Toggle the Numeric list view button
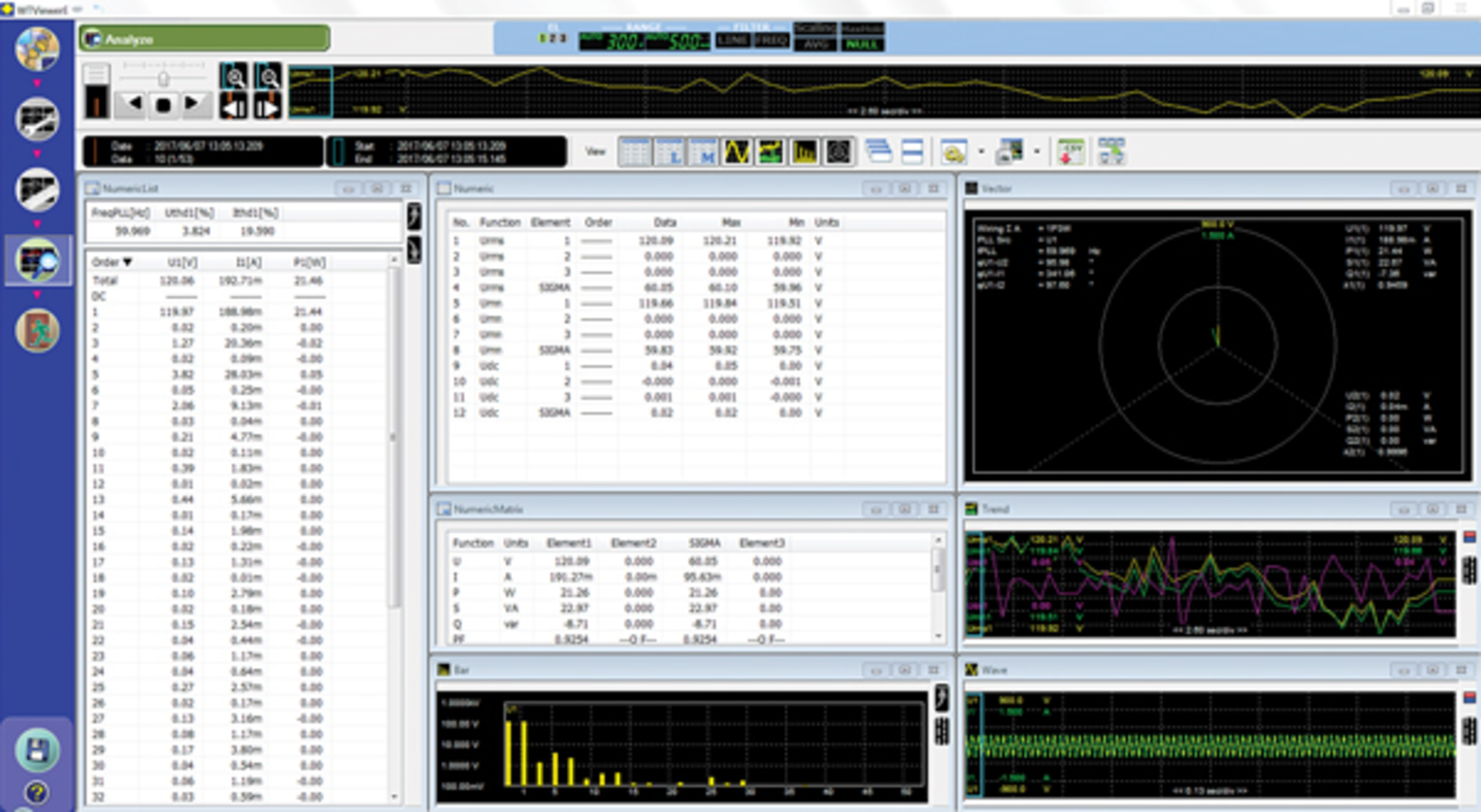 coord(669,152)
